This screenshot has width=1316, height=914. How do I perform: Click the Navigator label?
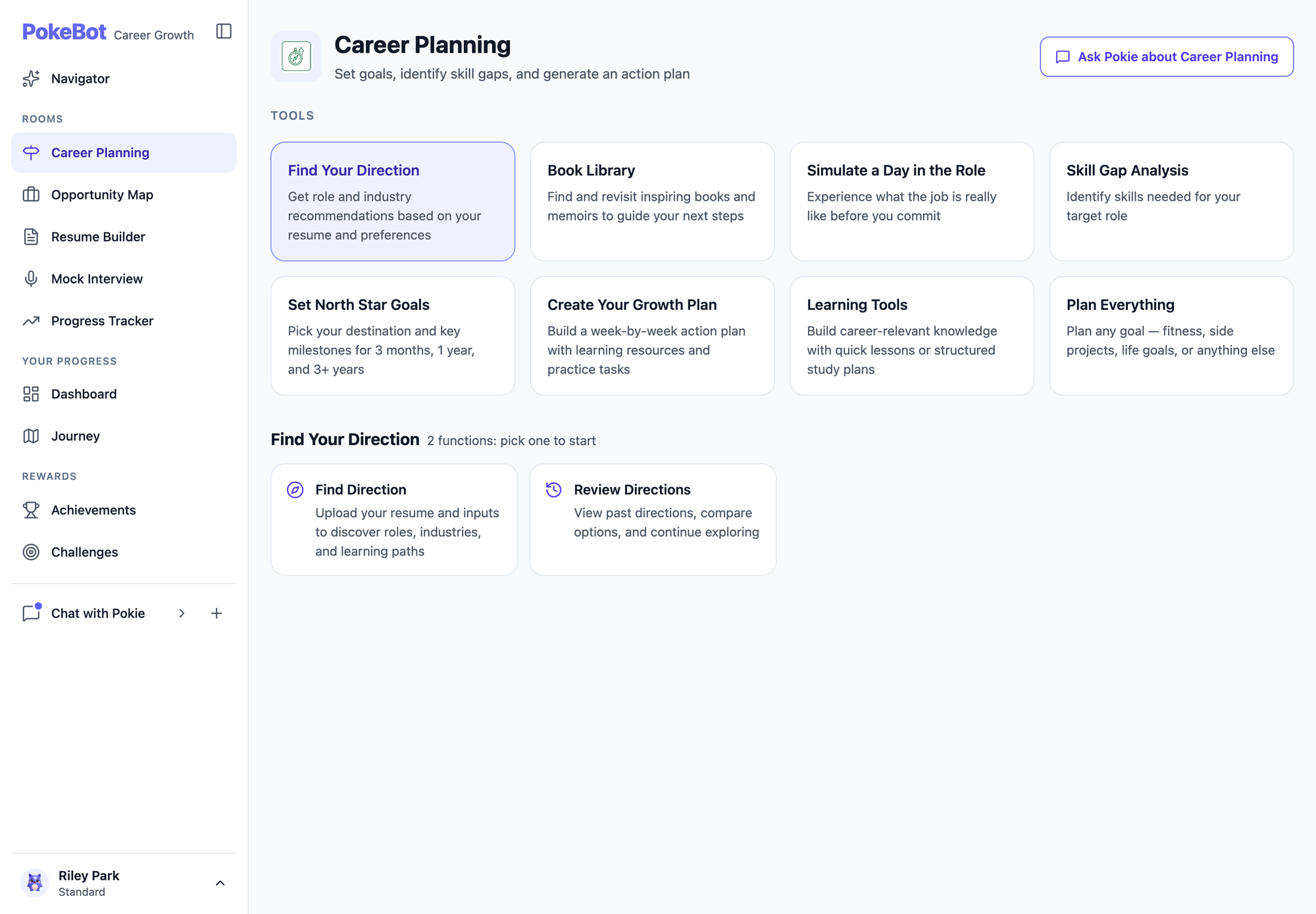pyautogui.click(x=80, y=78)
